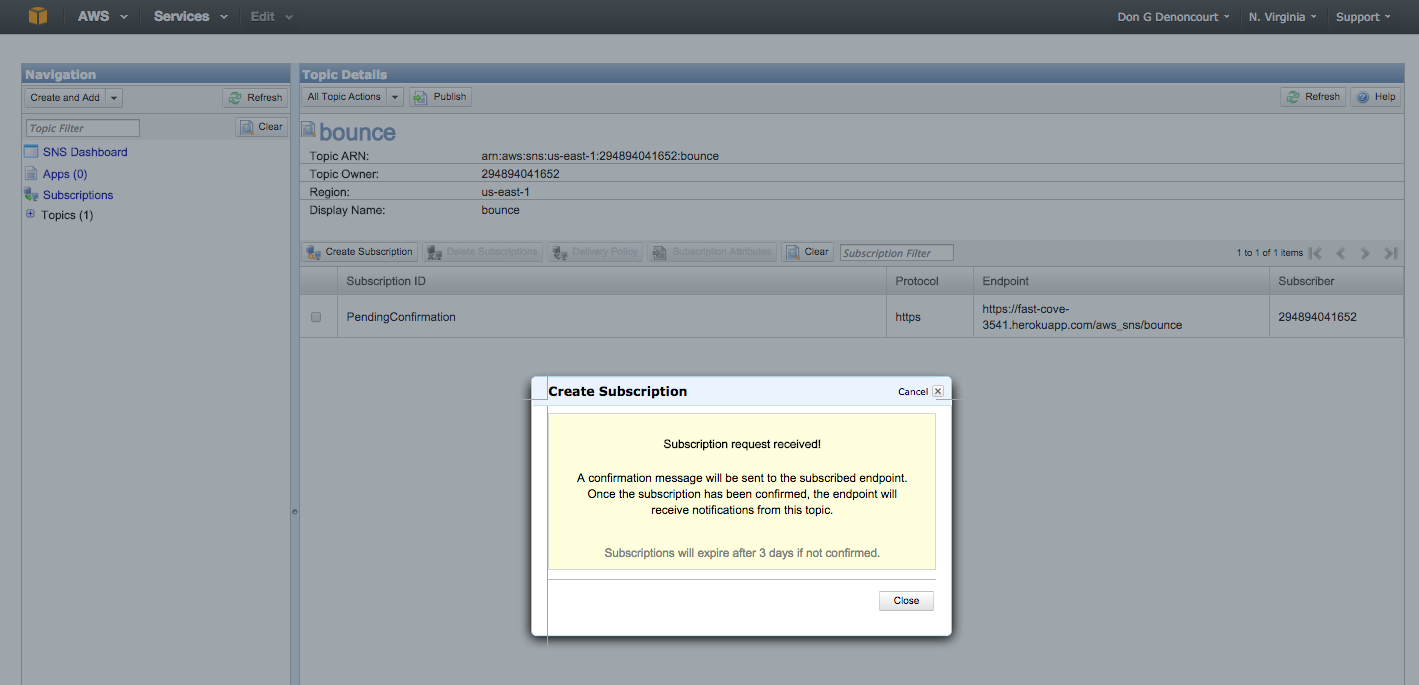The image size is (1419, 685).
Task: Click the https protocol cell
Action: coord(930,317)
